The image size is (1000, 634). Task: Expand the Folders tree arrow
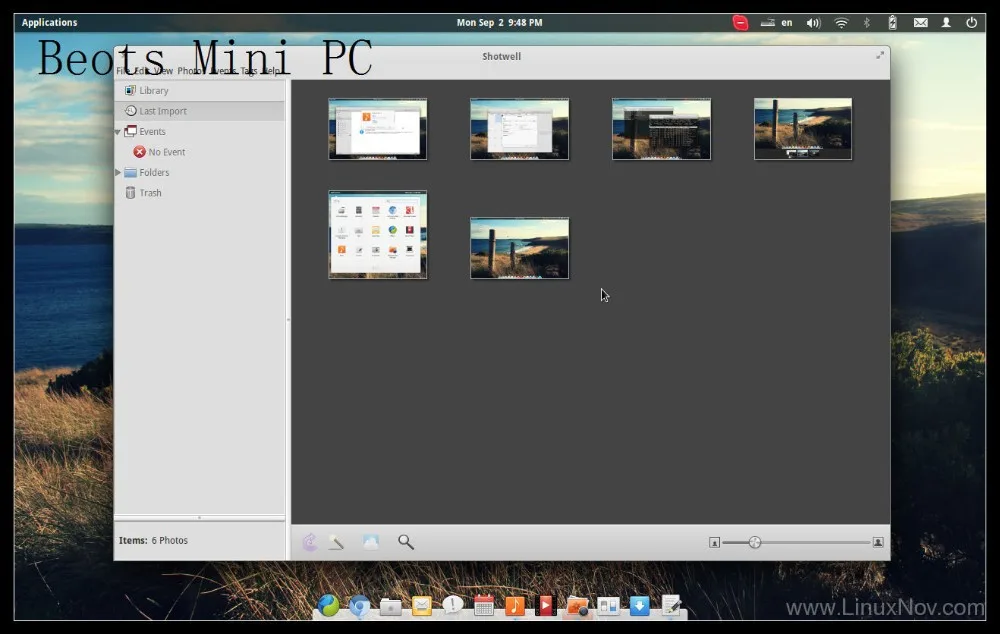(118, 172)
